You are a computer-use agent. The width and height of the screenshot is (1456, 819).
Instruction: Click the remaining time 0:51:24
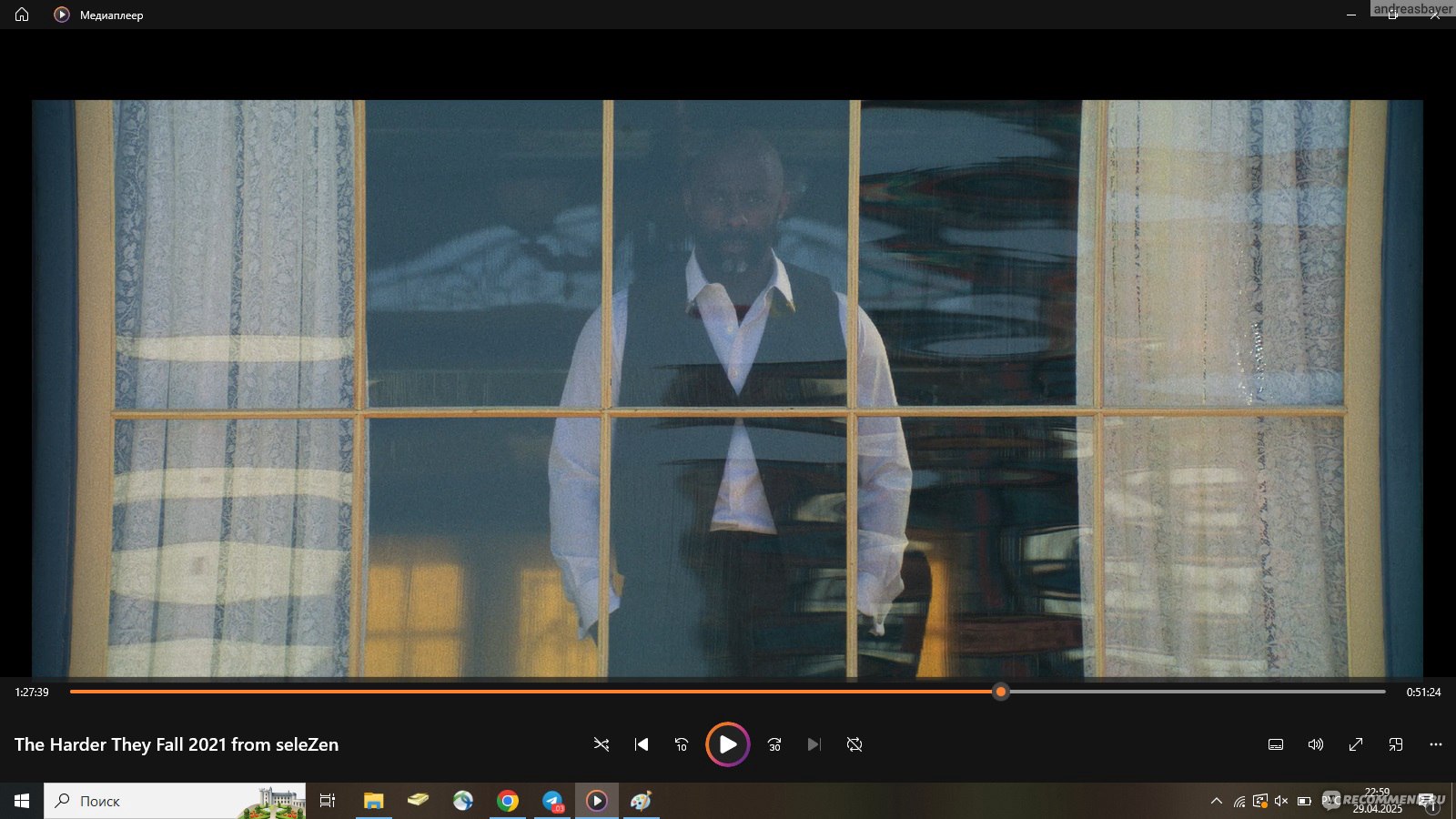pyautogui.click(x=1423, y=693)
